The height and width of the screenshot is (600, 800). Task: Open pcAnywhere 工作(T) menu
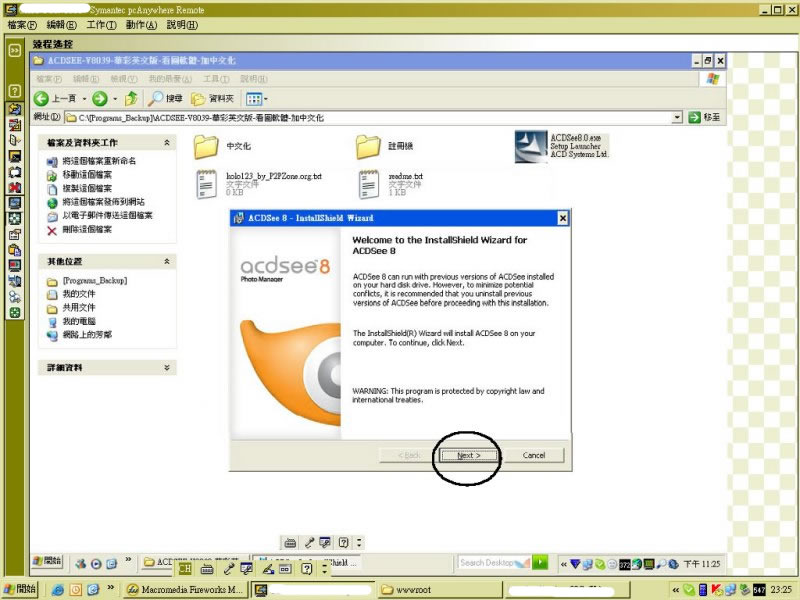click(101, 25)
